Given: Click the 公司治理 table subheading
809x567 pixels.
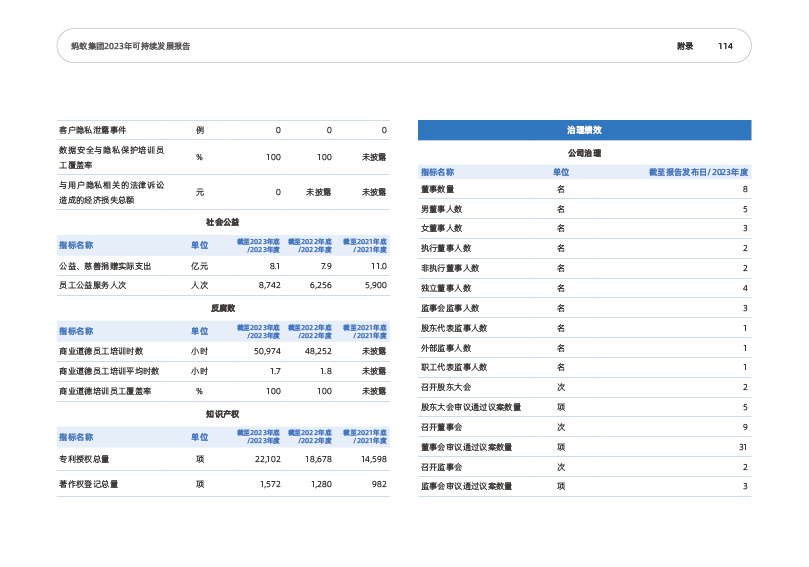Looking at the screenshot, I should click(x=584, y=154).
